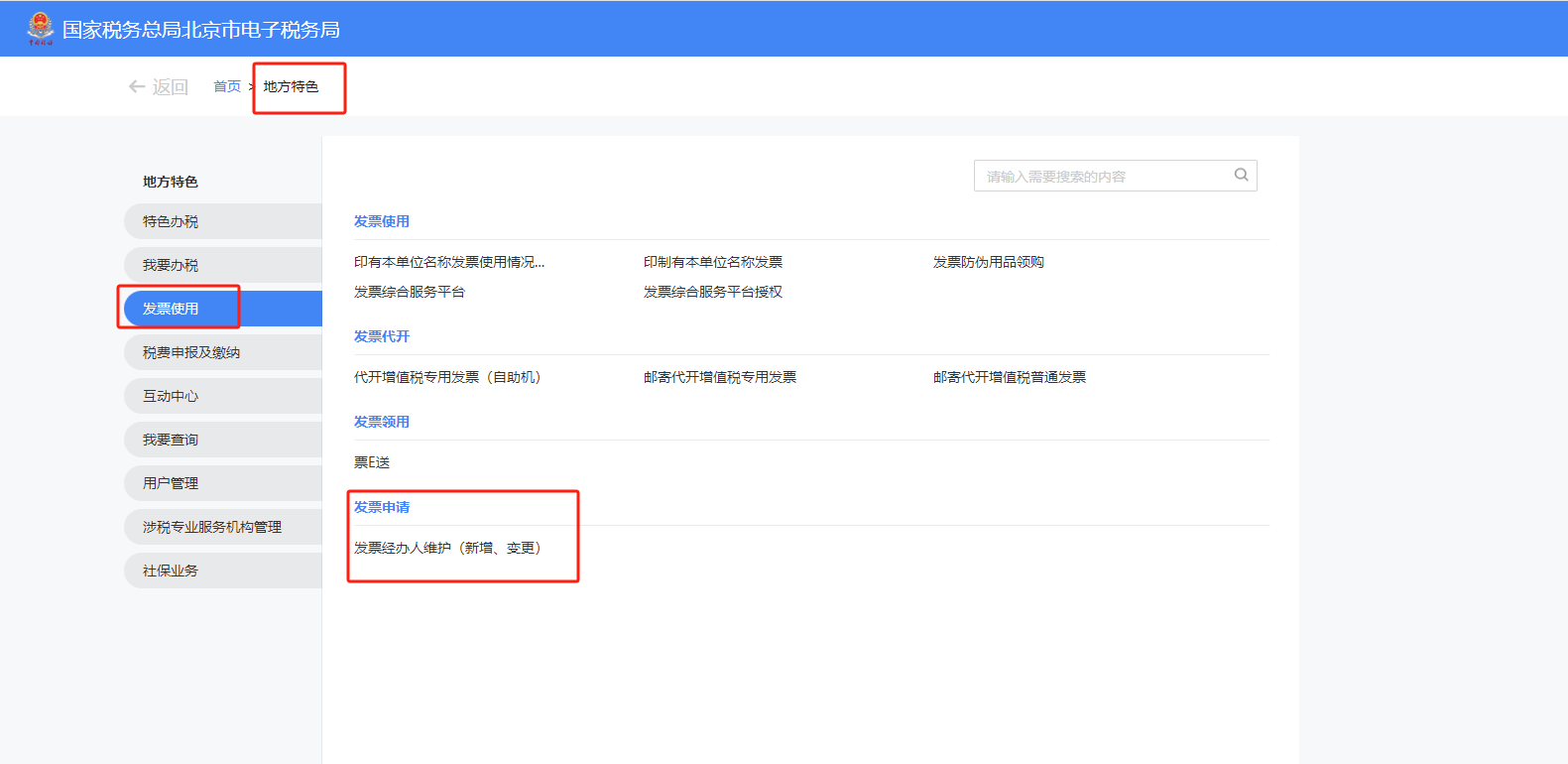Click the 发票领用 section heading
Image resolution: width=1568 pixels, height=764 pixels.
382,422
